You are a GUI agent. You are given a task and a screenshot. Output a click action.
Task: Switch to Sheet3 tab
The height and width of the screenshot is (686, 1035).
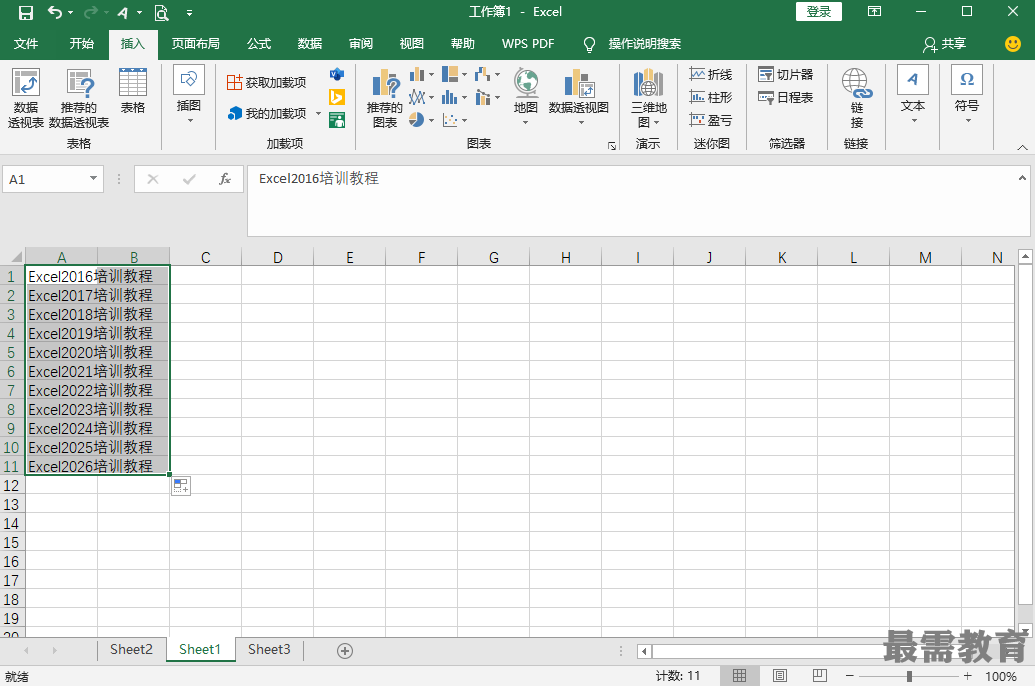coord(269,650)
